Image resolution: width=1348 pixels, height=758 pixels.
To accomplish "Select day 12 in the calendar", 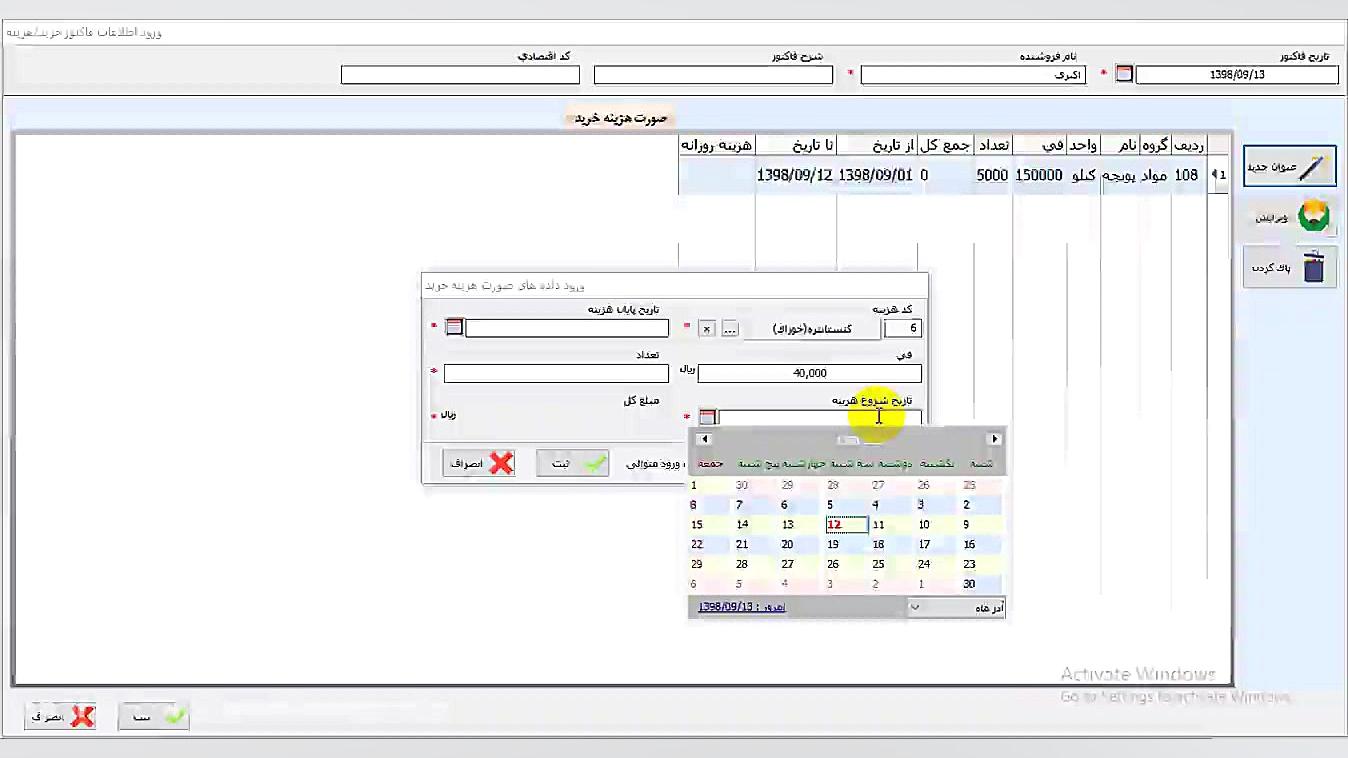I will 847,524.
